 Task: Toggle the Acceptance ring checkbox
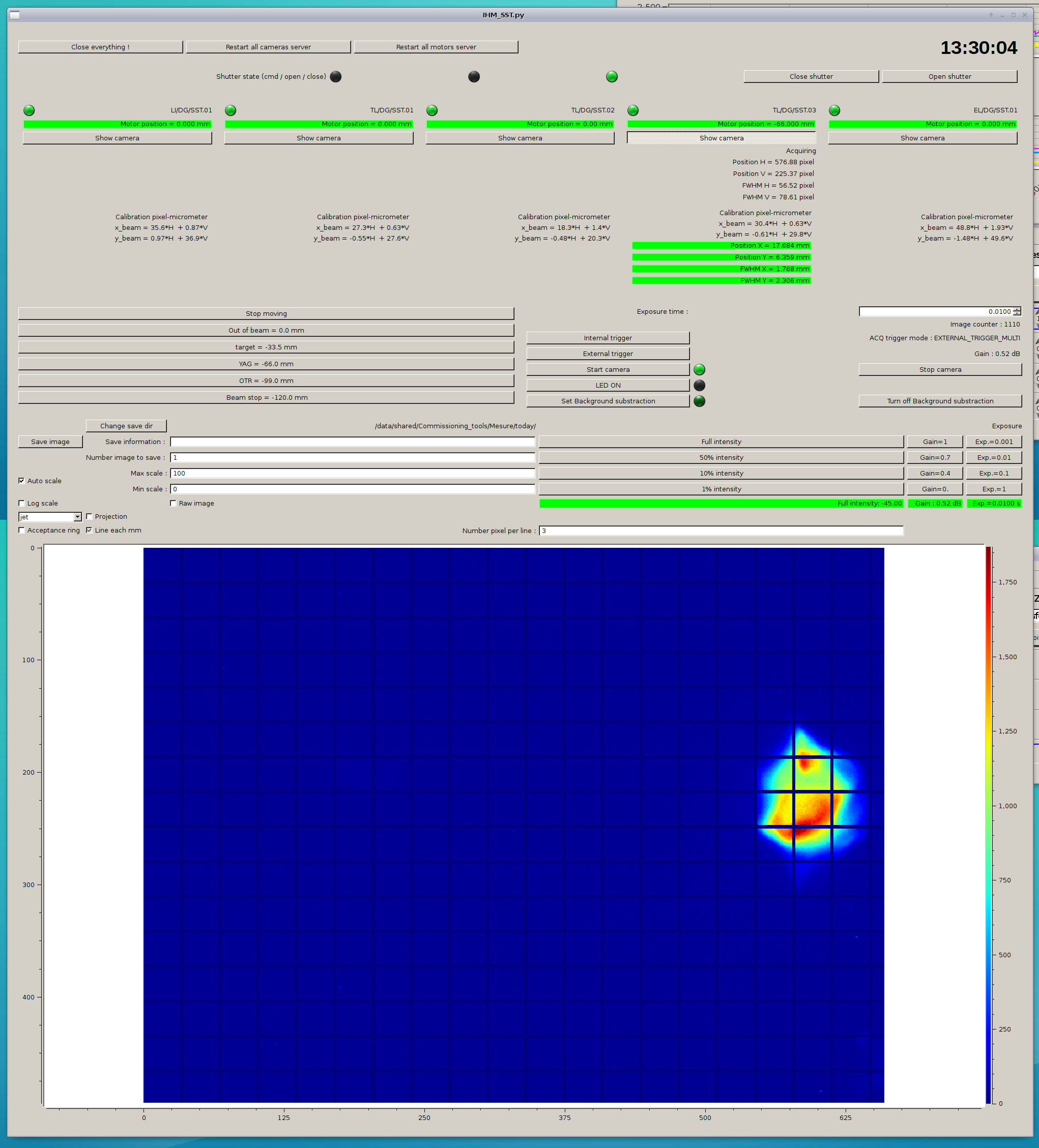tap(22, 530)
